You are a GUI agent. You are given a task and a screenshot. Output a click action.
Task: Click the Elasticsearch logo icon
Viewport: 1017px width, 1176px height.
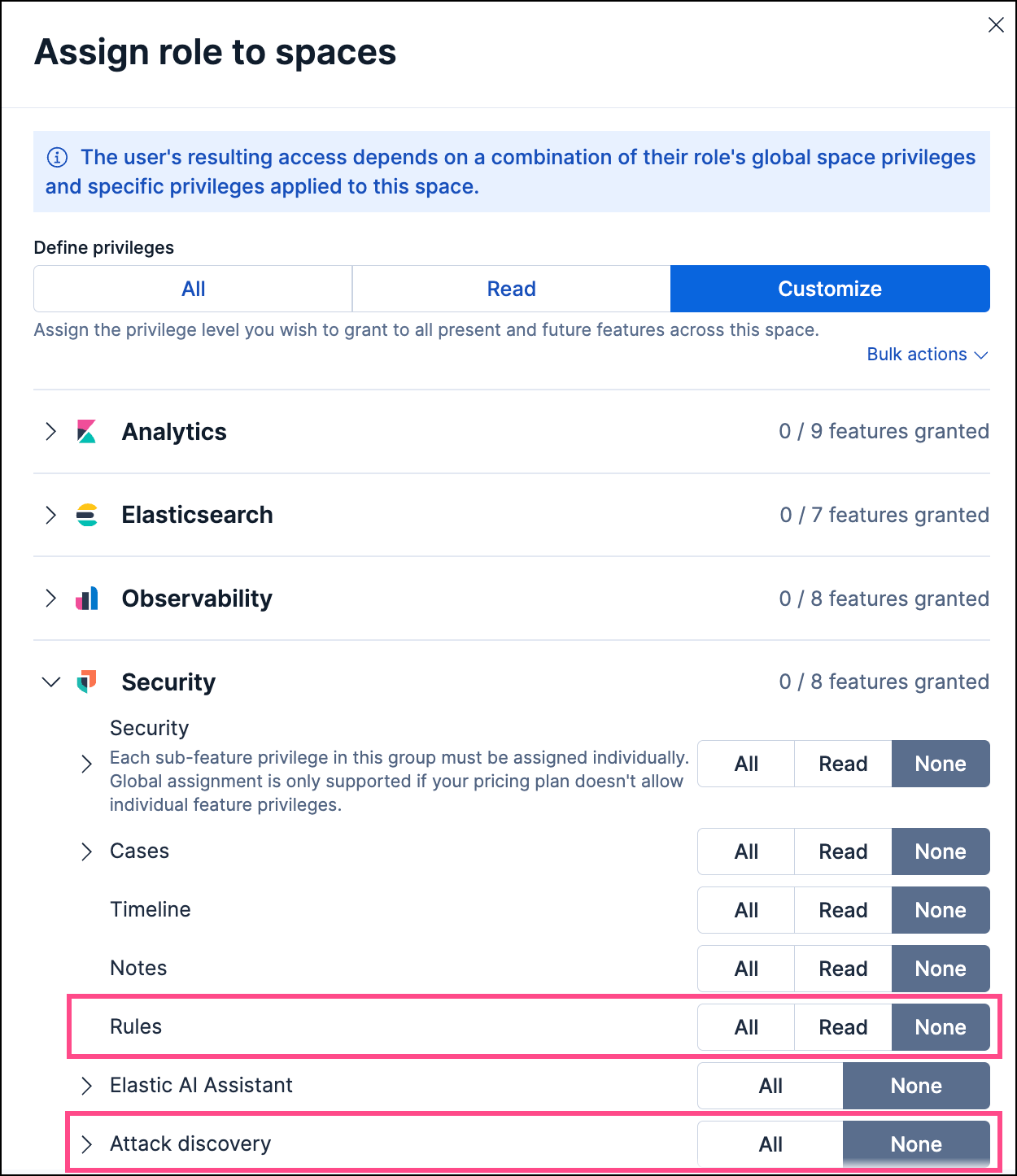pos(86,515)
